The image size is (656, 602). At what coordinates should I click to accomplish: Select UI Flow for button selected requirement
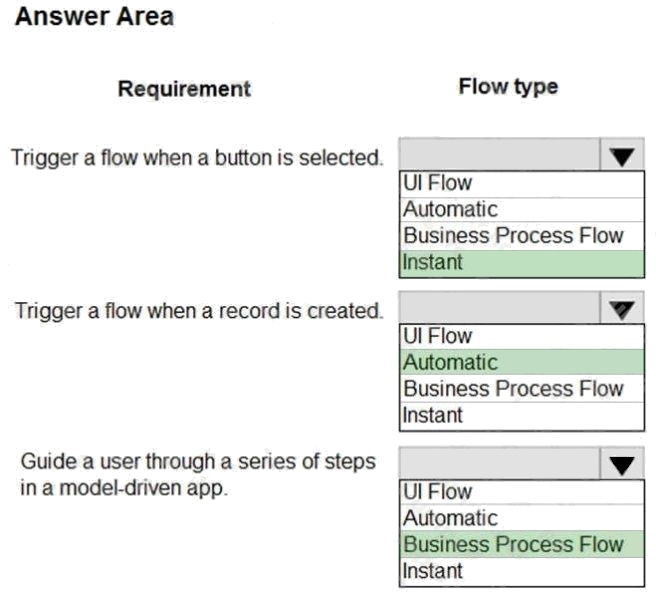pyautogui.click(x=522, y=184)
